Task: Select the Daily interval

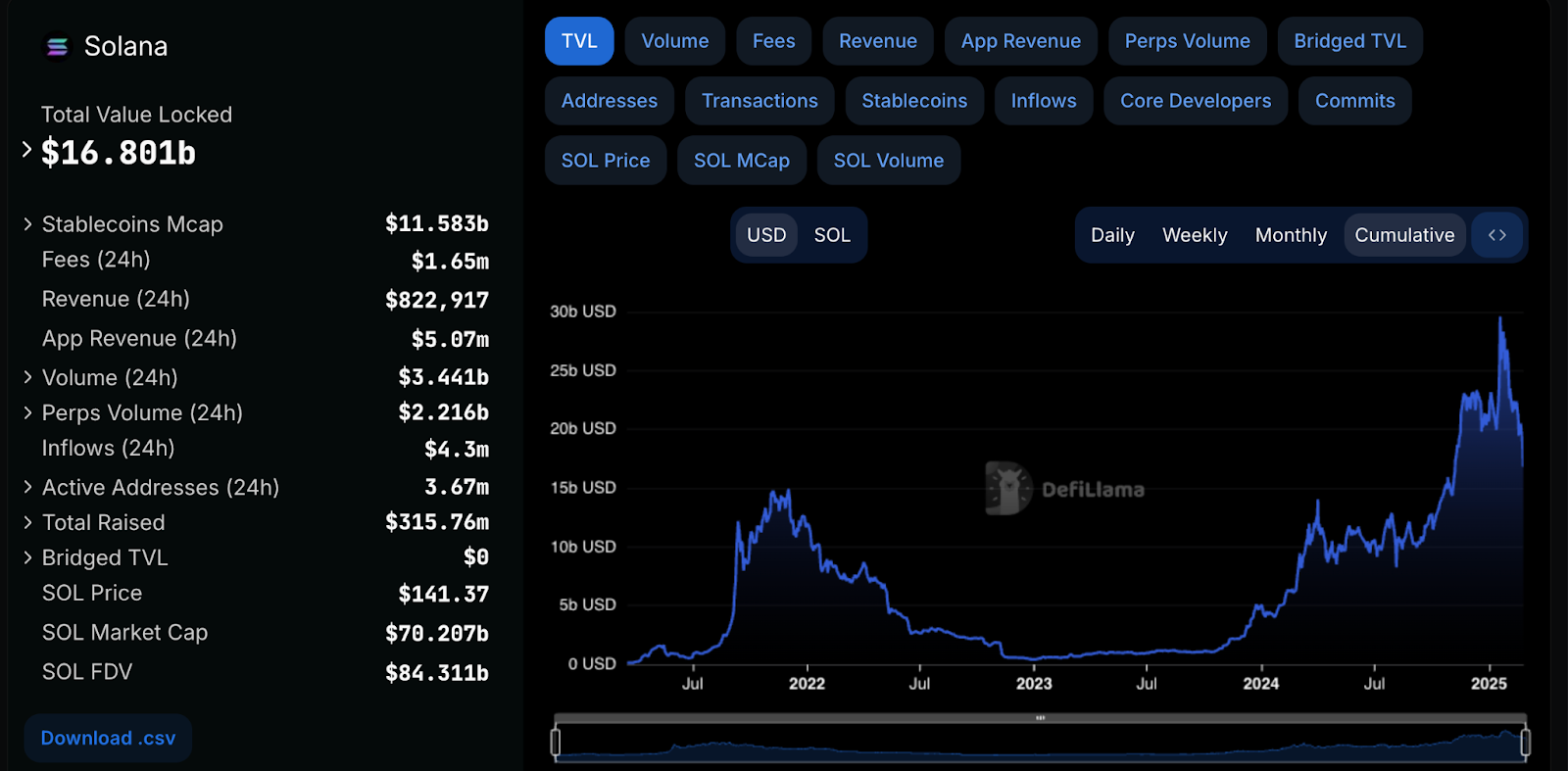Action: [1112, 235]
